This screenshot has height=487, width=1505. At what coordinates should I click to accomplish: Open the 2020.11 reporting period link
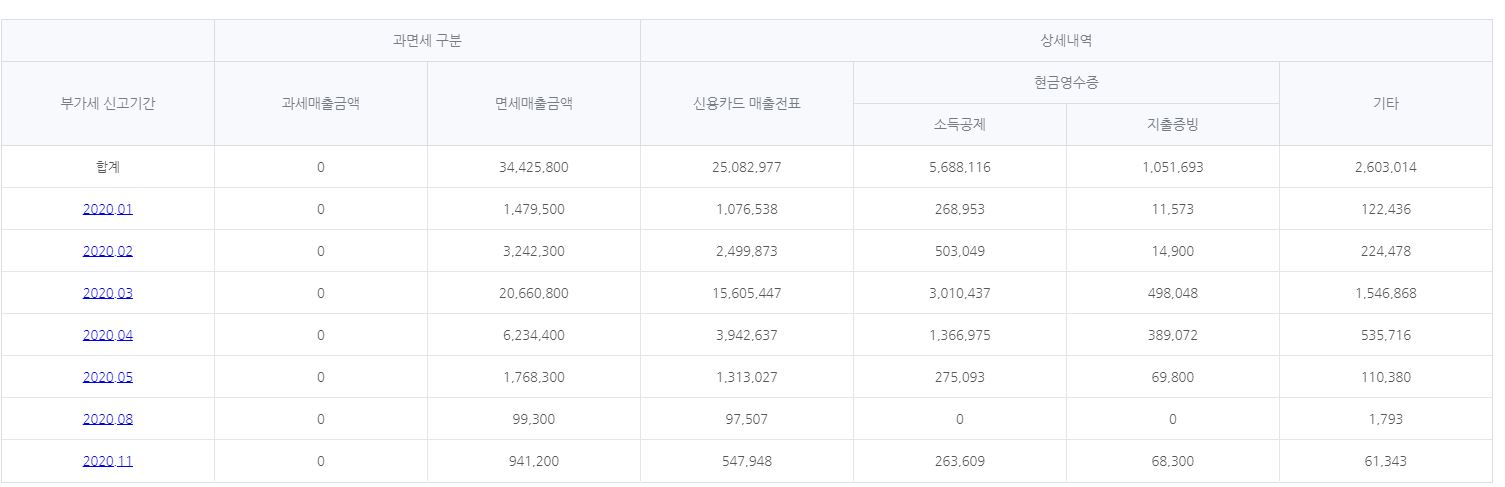107,461
